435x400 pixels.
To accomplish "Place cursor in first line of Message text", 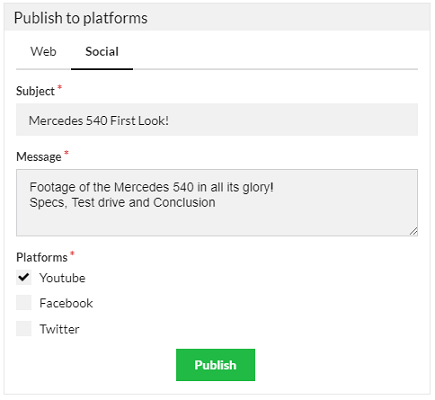I will click(x=151, y=187).
